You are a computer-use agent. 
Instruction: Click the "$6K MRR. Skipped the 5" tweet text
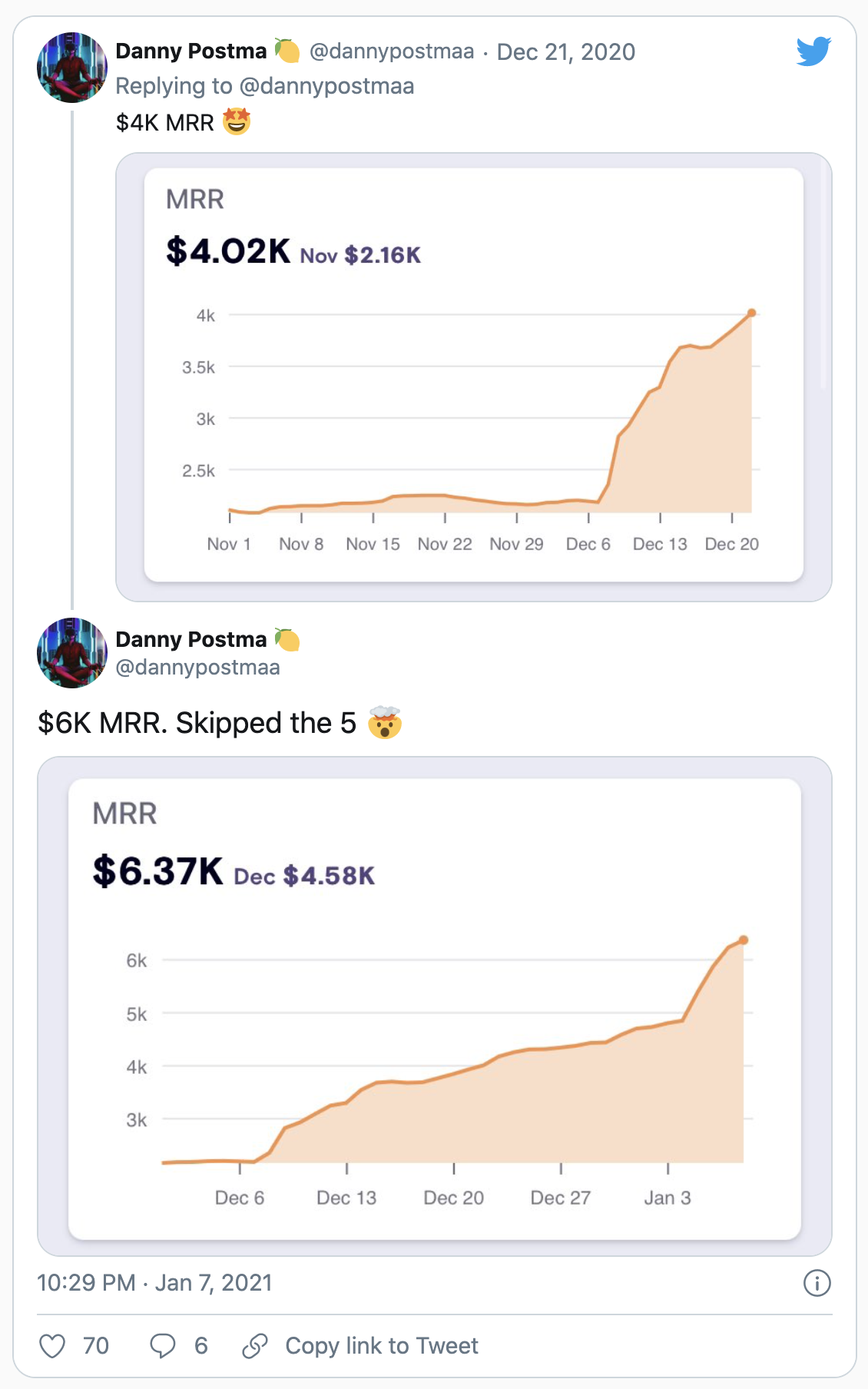tap(197, 723)
